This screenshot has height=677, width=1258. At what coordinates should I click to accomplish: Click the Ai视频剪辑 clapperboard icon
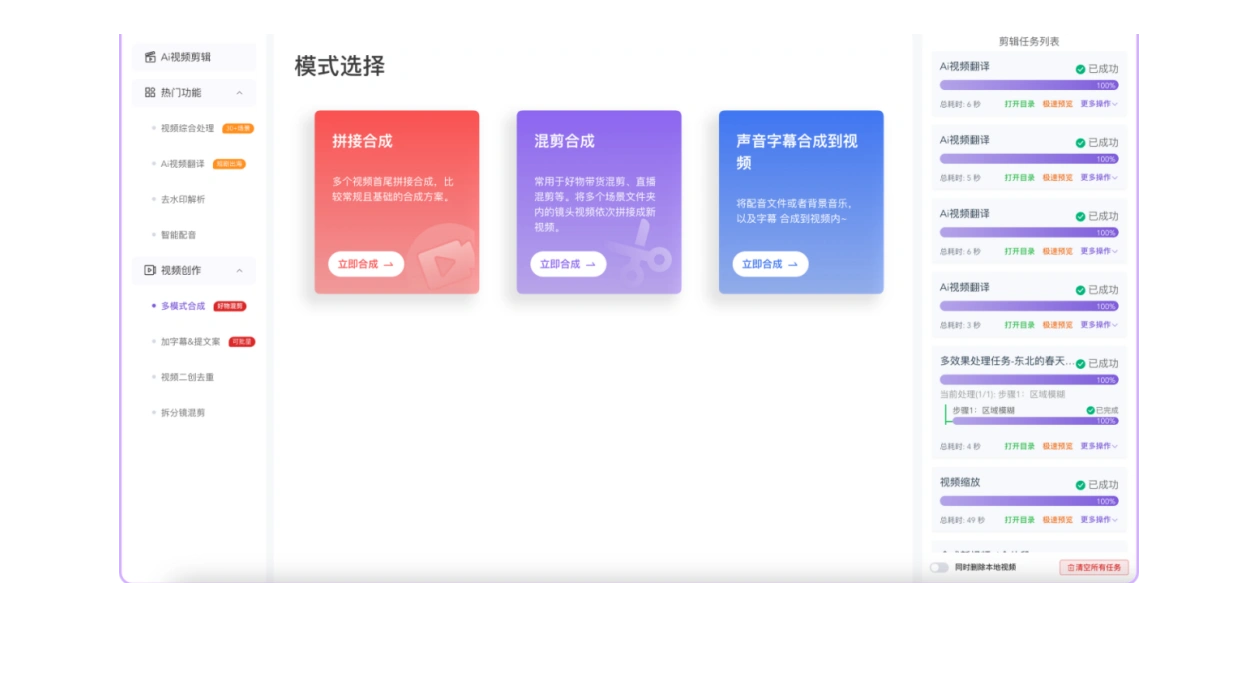150,57
